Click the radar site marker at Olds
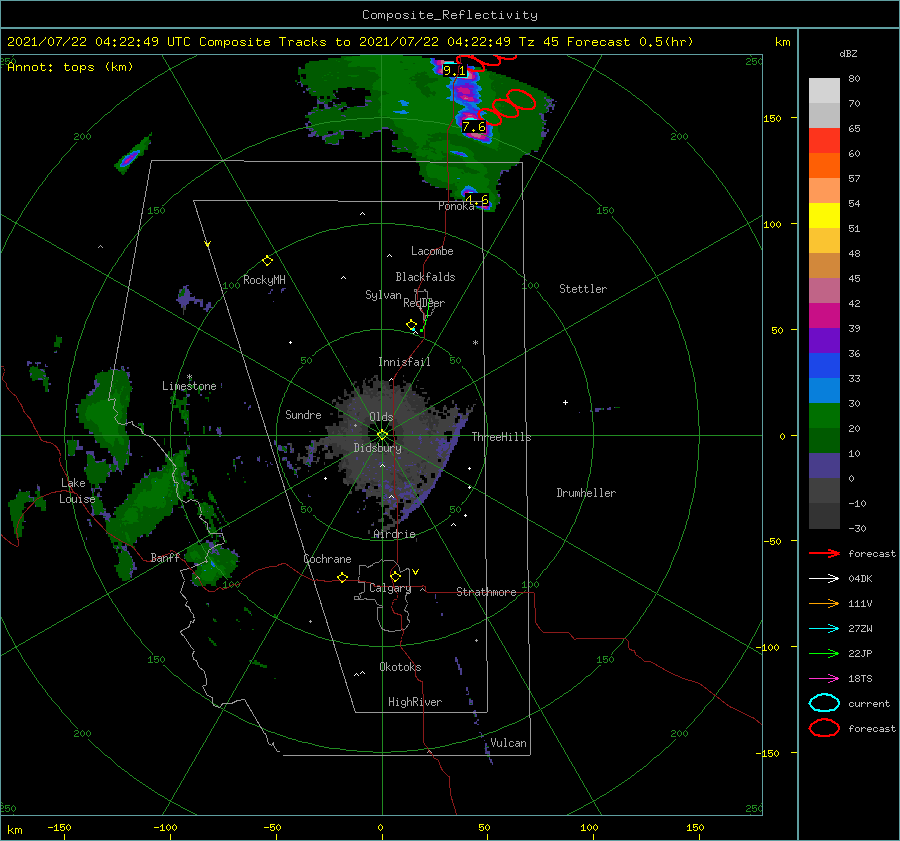 [382, 435]
